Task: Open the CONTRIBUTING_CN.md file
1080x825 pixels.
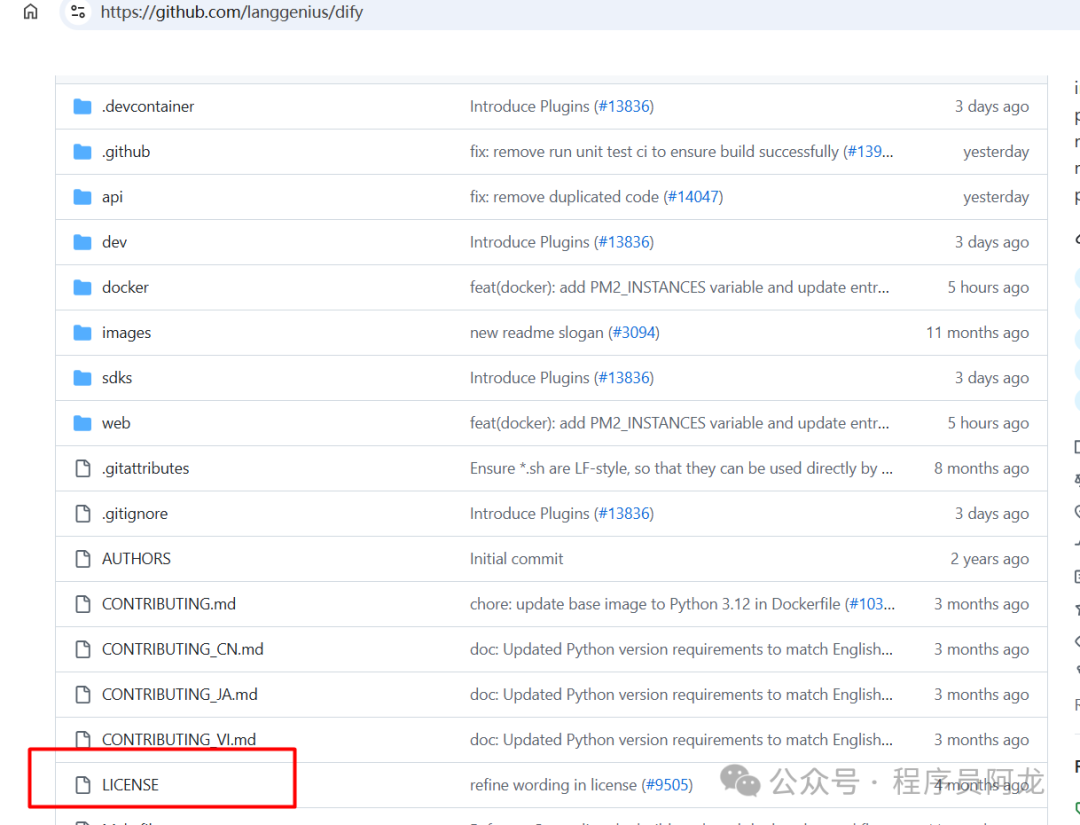Action: point(183,649)
